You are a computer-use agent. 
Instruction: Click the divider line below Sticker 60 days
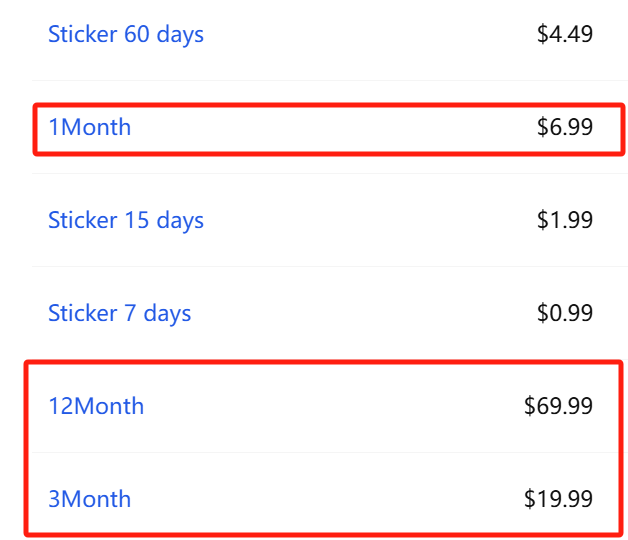(x=320, y=81)
